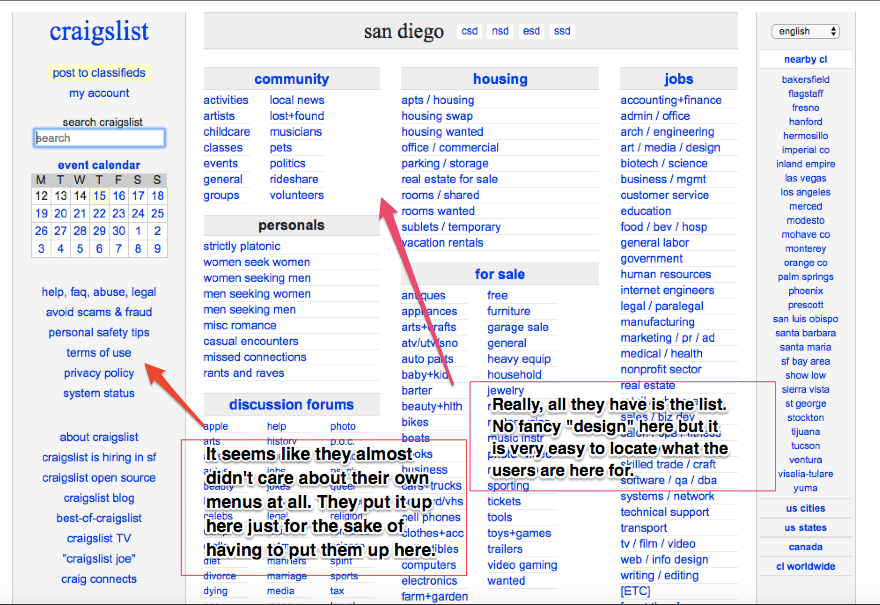Open the terms of use link
The width and height of the screenshot is (880, 605).
coord(99,352)
